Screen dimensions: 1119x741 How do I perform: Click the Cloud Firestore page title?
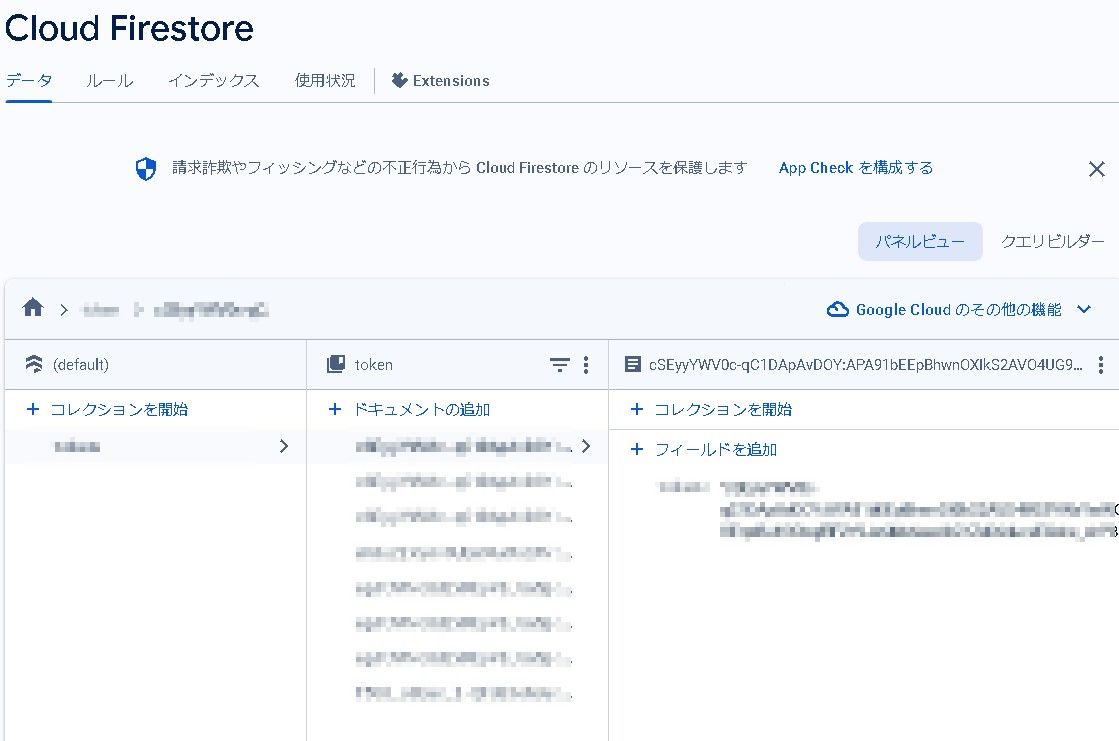pos(129,29)
